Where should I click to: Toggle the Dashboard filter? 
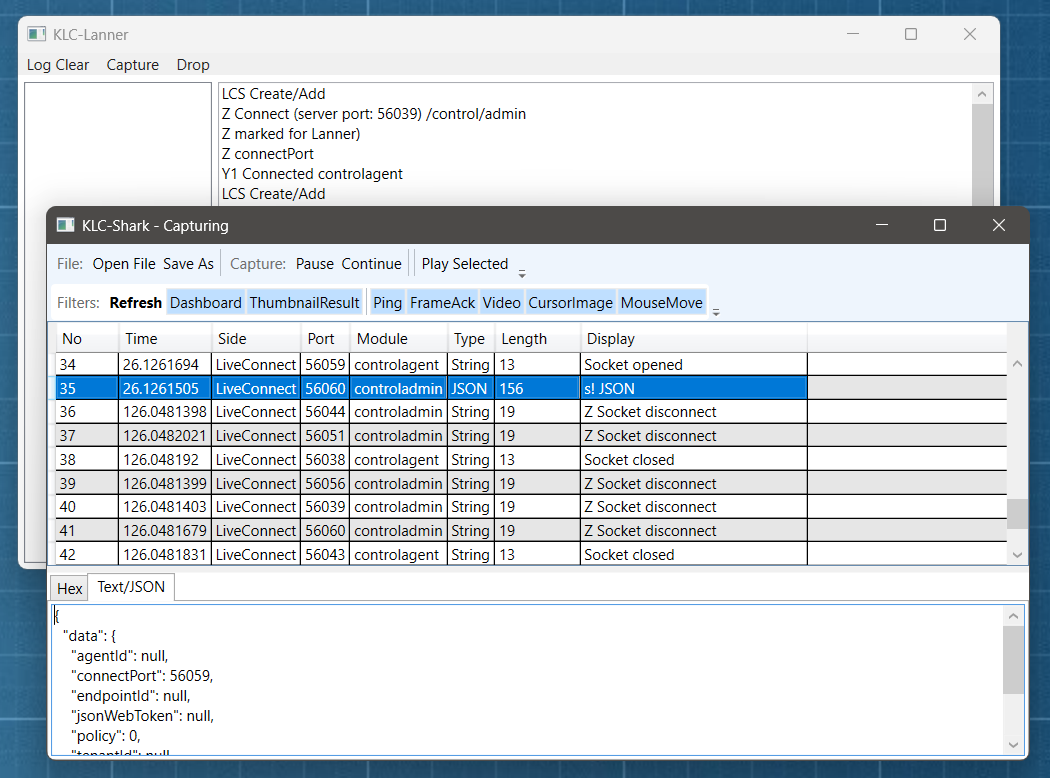[206, 303]
